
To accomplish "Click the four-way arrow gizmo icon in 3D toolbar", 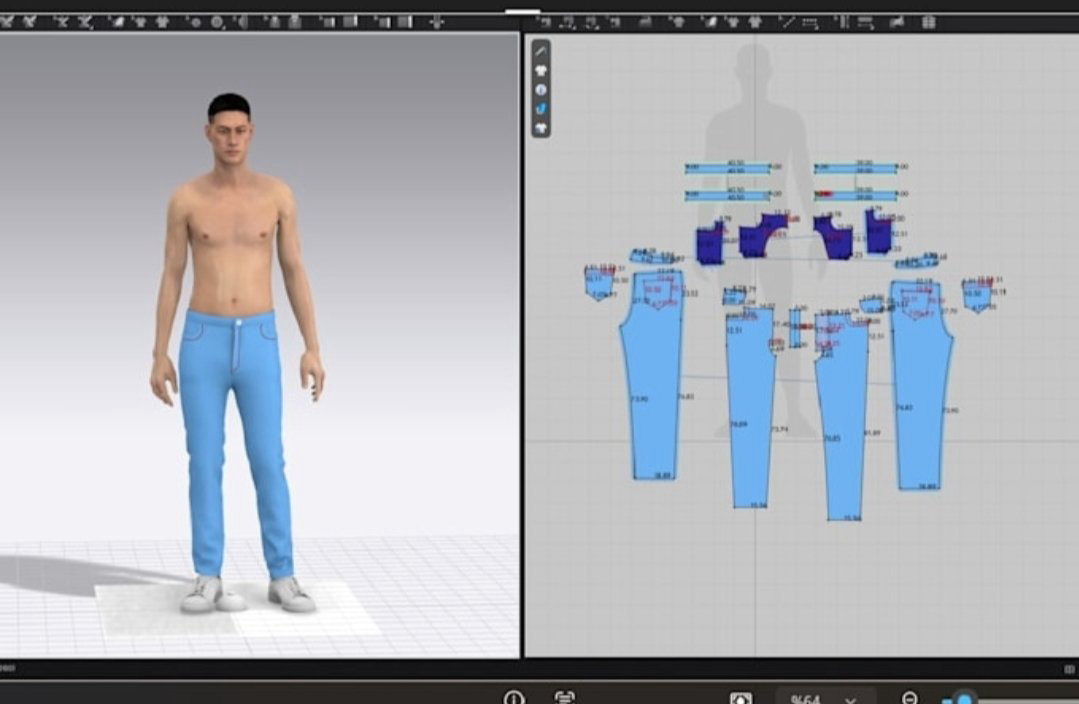I will click(x=436, y=22).
